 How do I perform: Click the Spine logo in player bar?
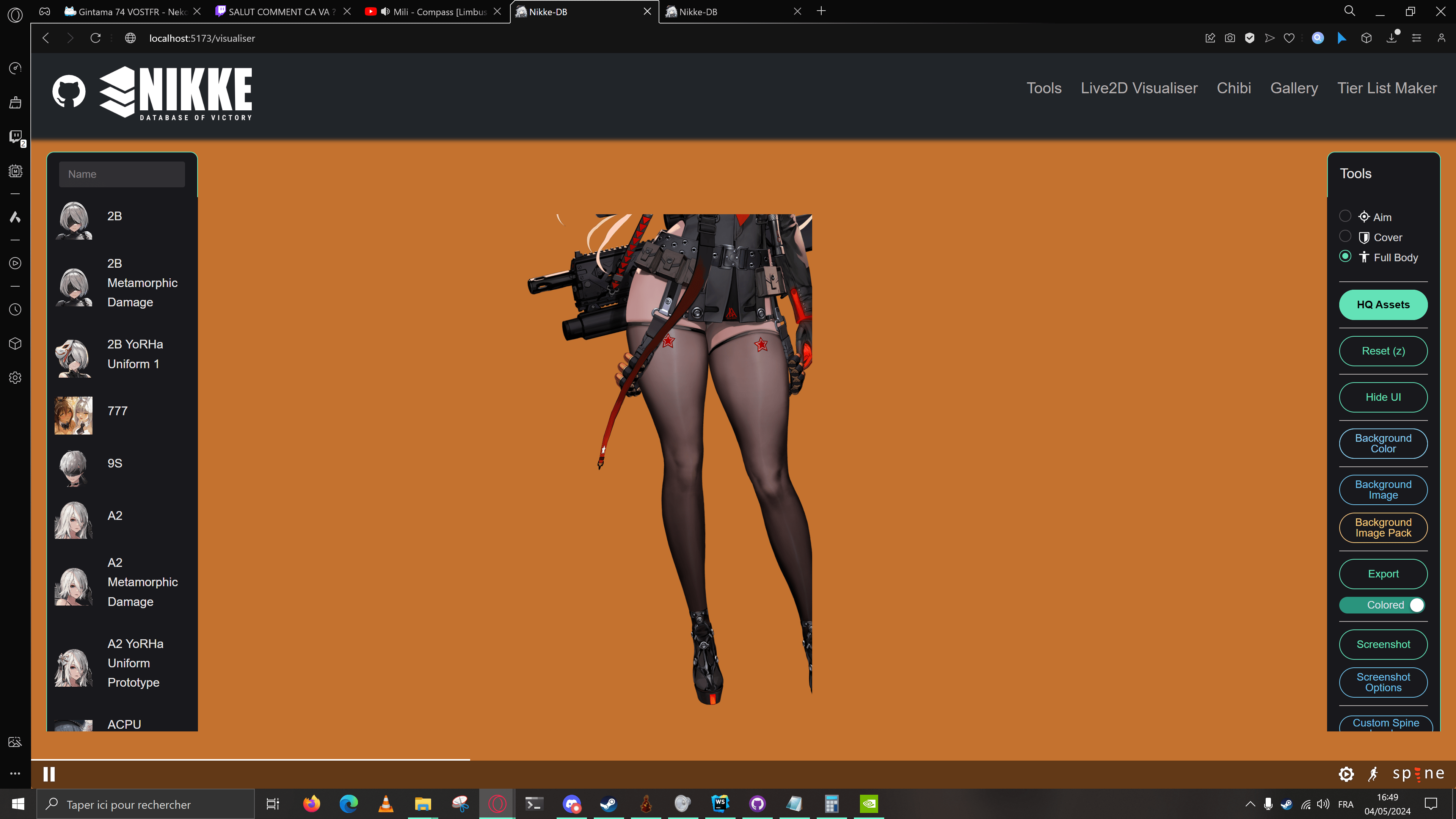(x=1419, y=773)
